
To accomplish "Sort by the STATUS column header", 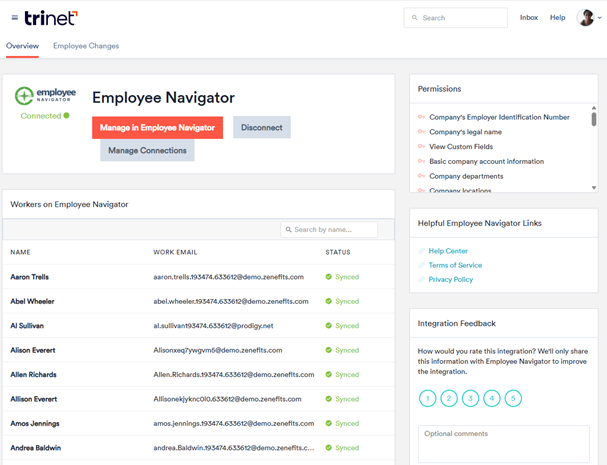I will tap(338, 252).
